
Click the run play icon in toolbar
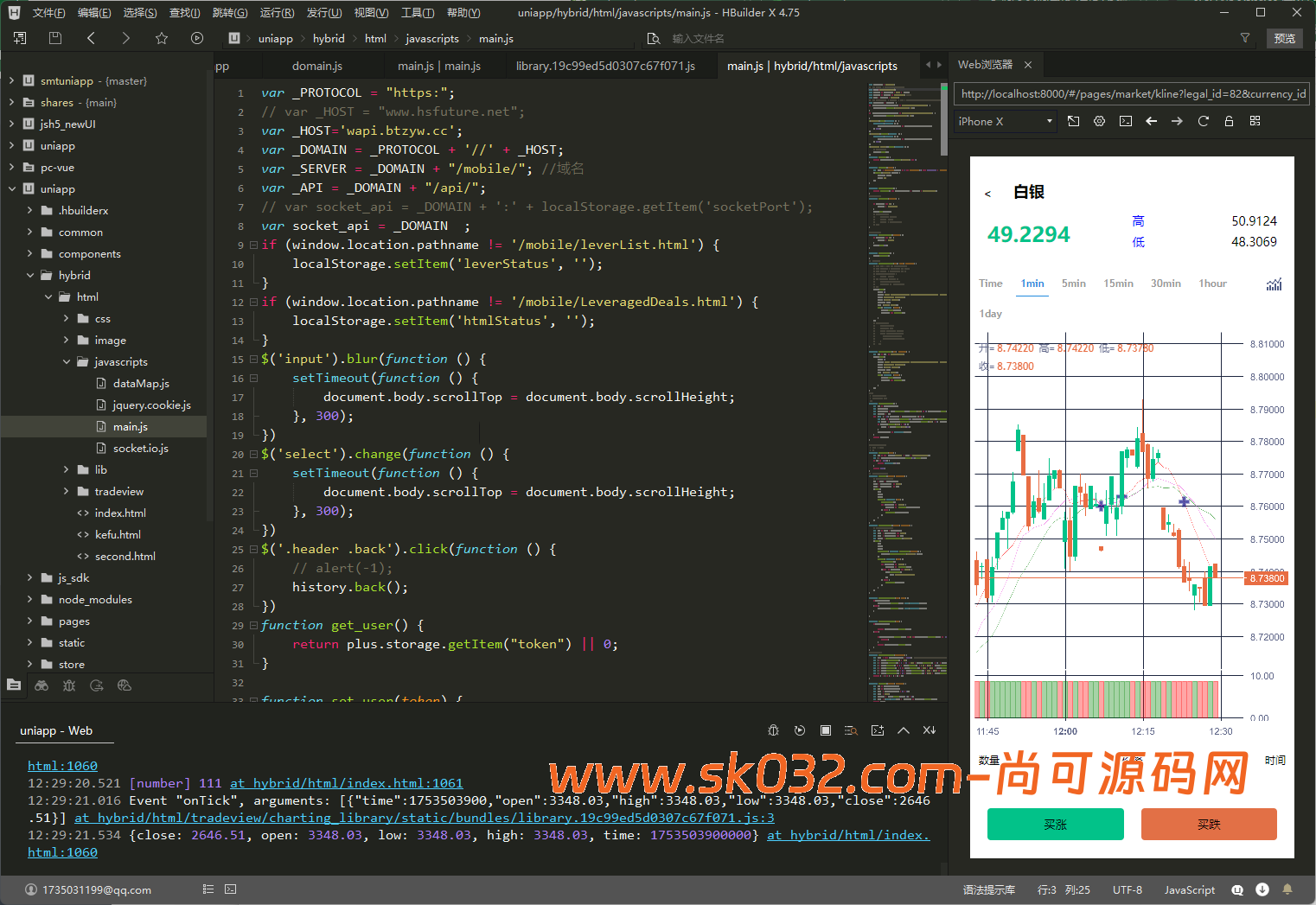click(x=197, y=38)
